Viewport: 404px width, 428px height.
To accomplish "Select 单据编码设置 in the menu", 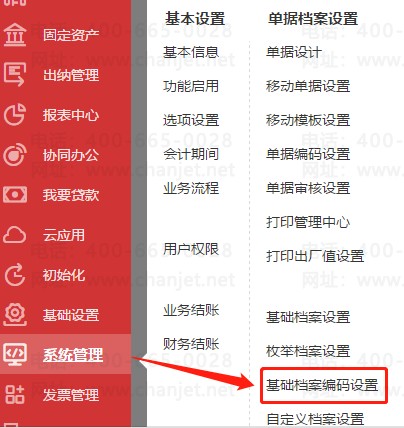I will click(x=308, y=154).
